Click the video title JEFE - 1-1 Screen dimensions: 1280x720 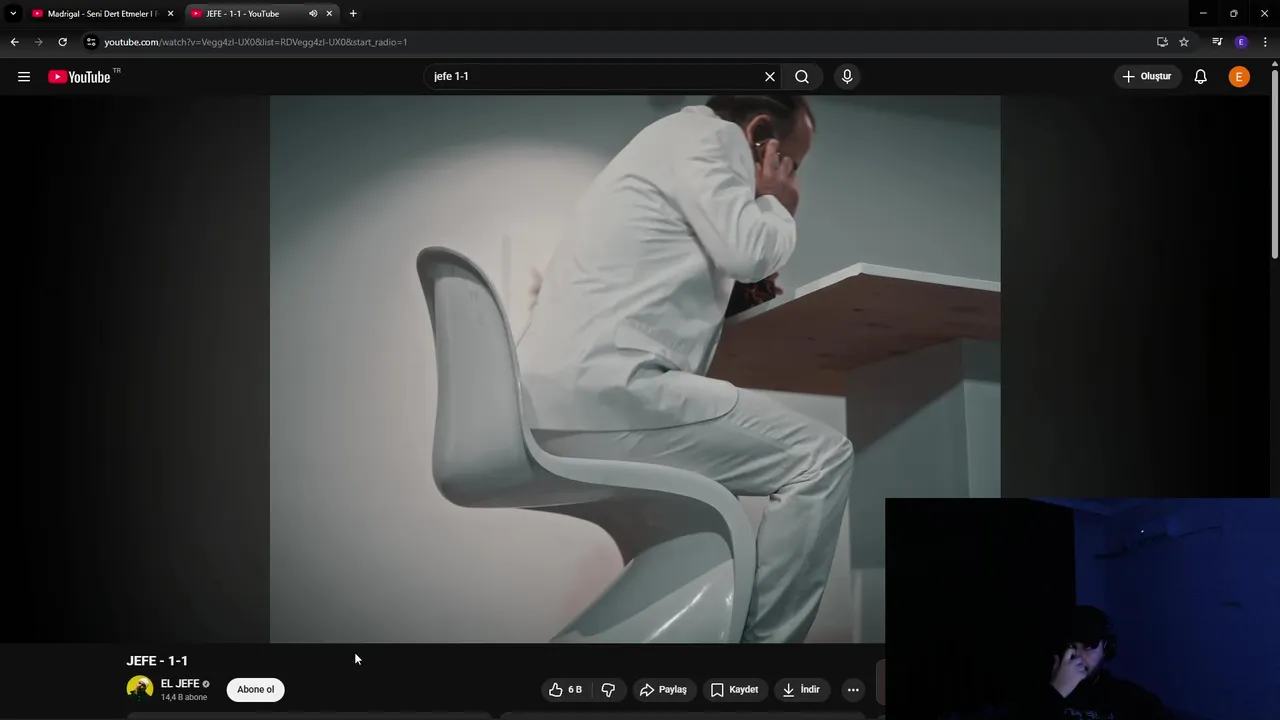pos(157,661)
